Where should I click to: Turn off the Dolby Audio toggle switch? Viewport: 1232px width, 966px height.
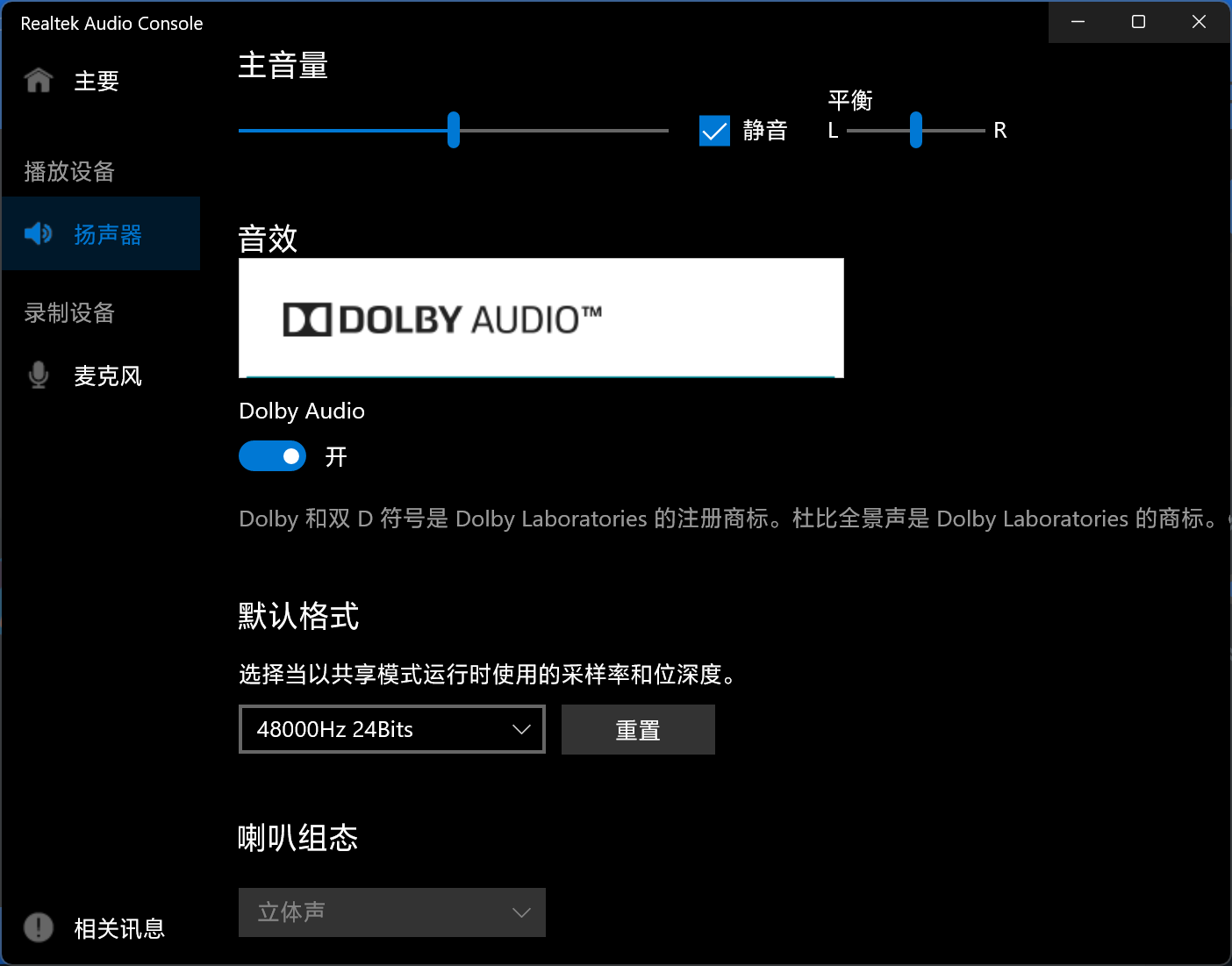point(272,456)
